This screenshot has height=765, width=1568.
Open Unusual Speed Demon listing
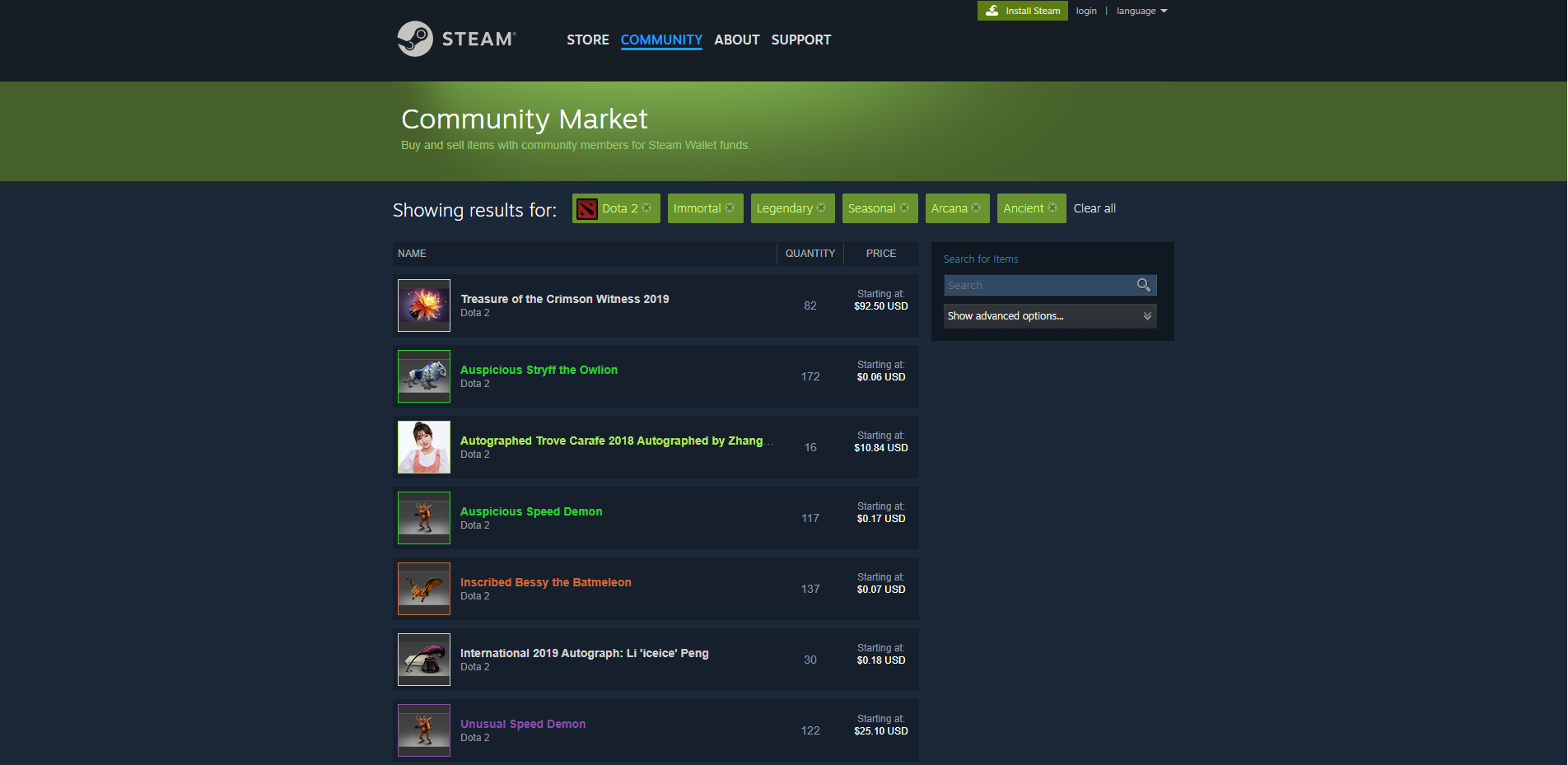coord(523,724)
